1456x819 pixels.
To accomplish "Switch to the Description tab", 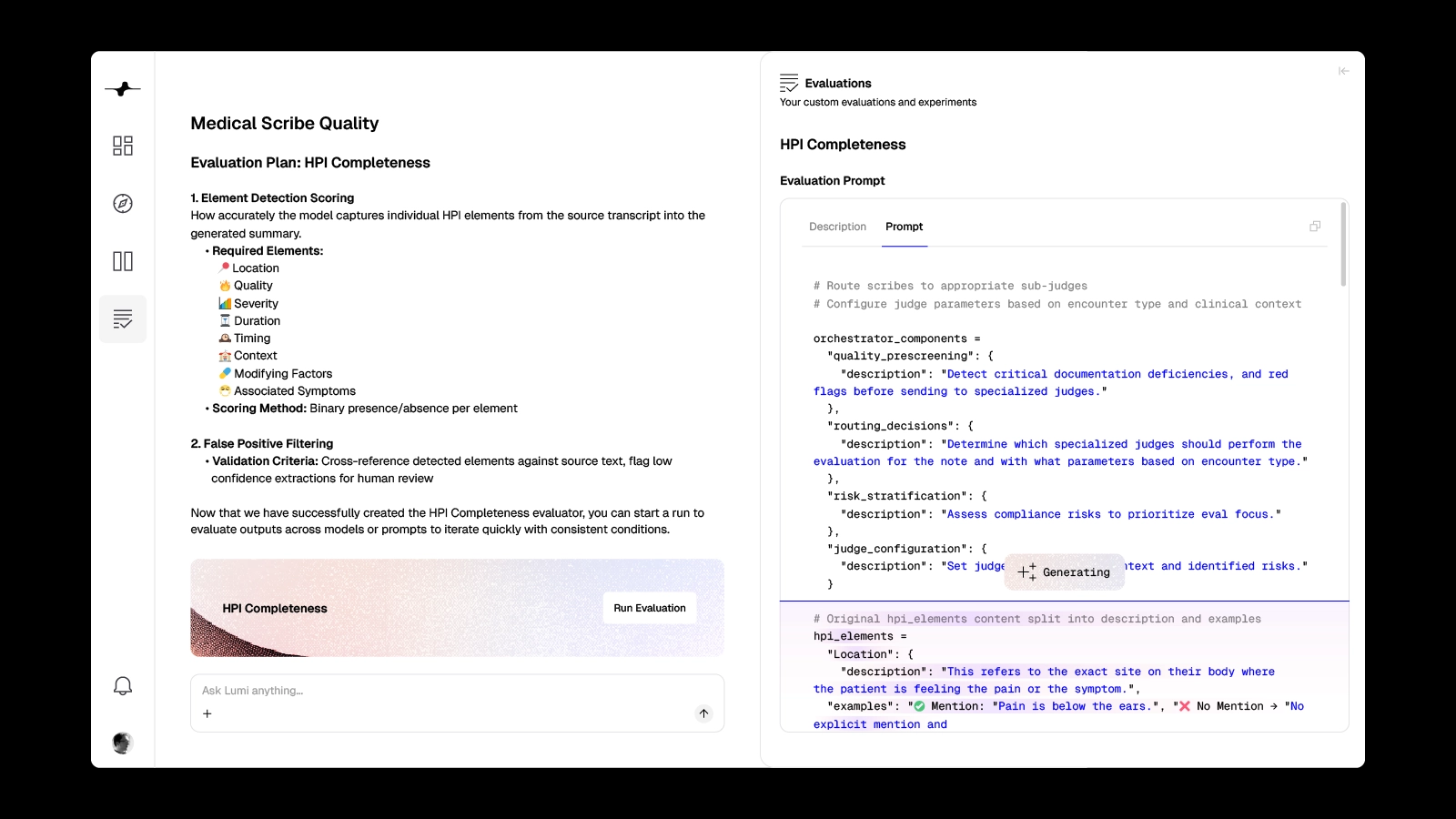I will (x=837, y=227).
